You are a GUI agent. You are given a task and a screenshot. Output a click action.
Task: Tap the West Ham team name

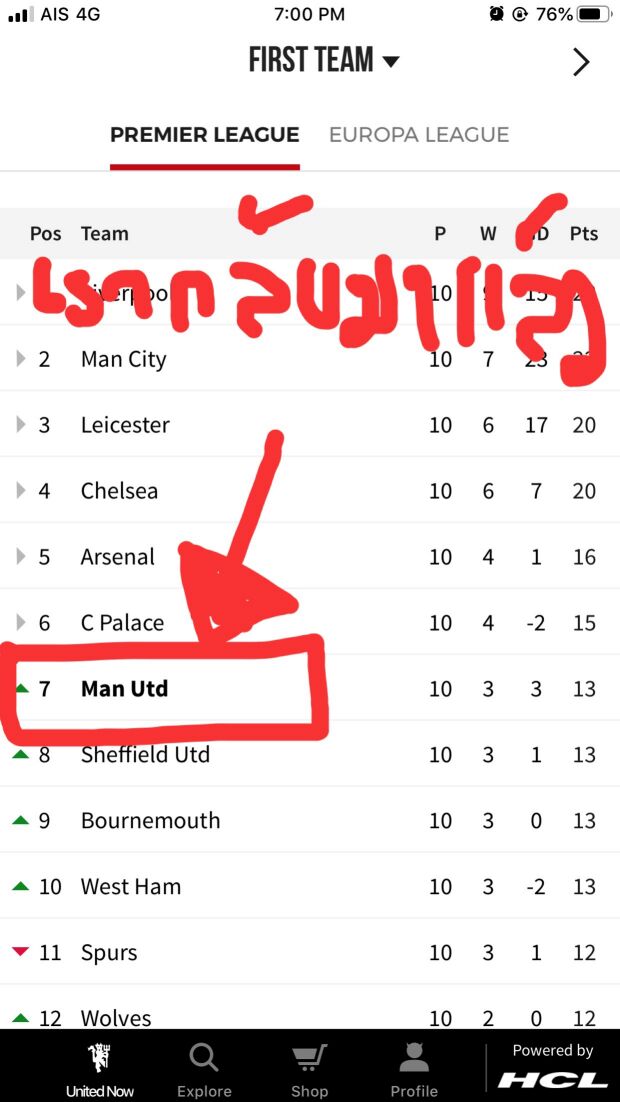[x=131, y=886]
